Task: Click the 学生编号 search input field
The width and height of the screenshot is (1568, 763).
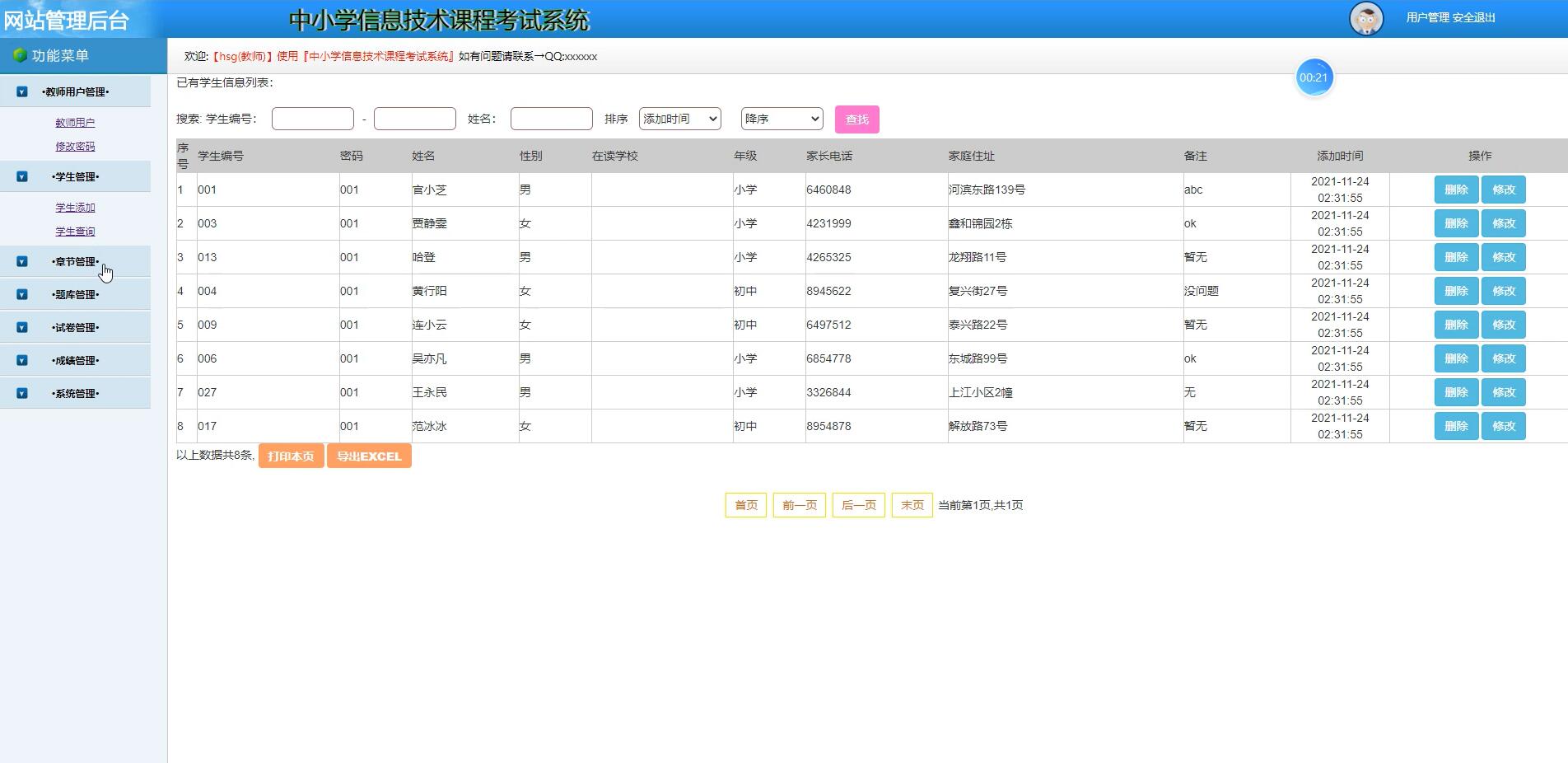Action: tap(312, 118)
